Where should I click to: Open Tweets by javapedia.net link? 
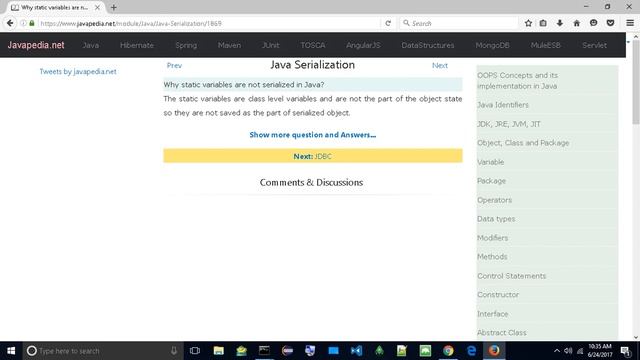tap(78, 71)
